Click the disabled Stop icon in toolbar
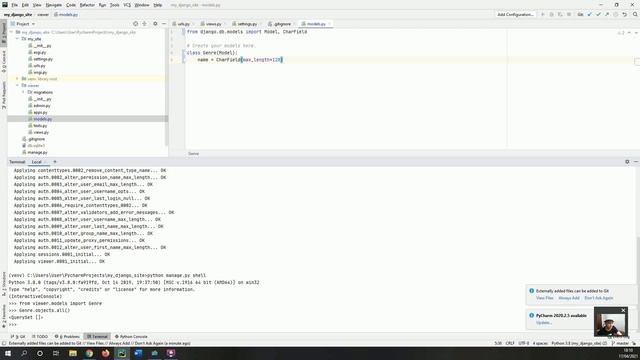The image size is (640, 360). [x=569, y=15]
